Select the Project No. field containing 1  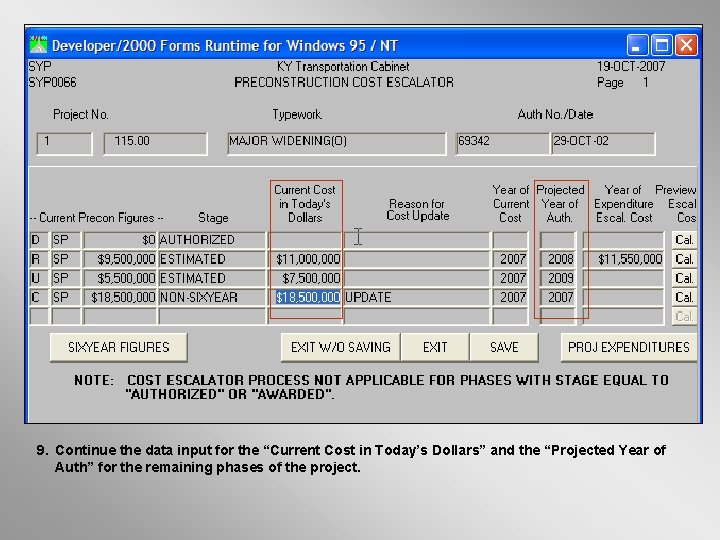click(x=64, y=143)
